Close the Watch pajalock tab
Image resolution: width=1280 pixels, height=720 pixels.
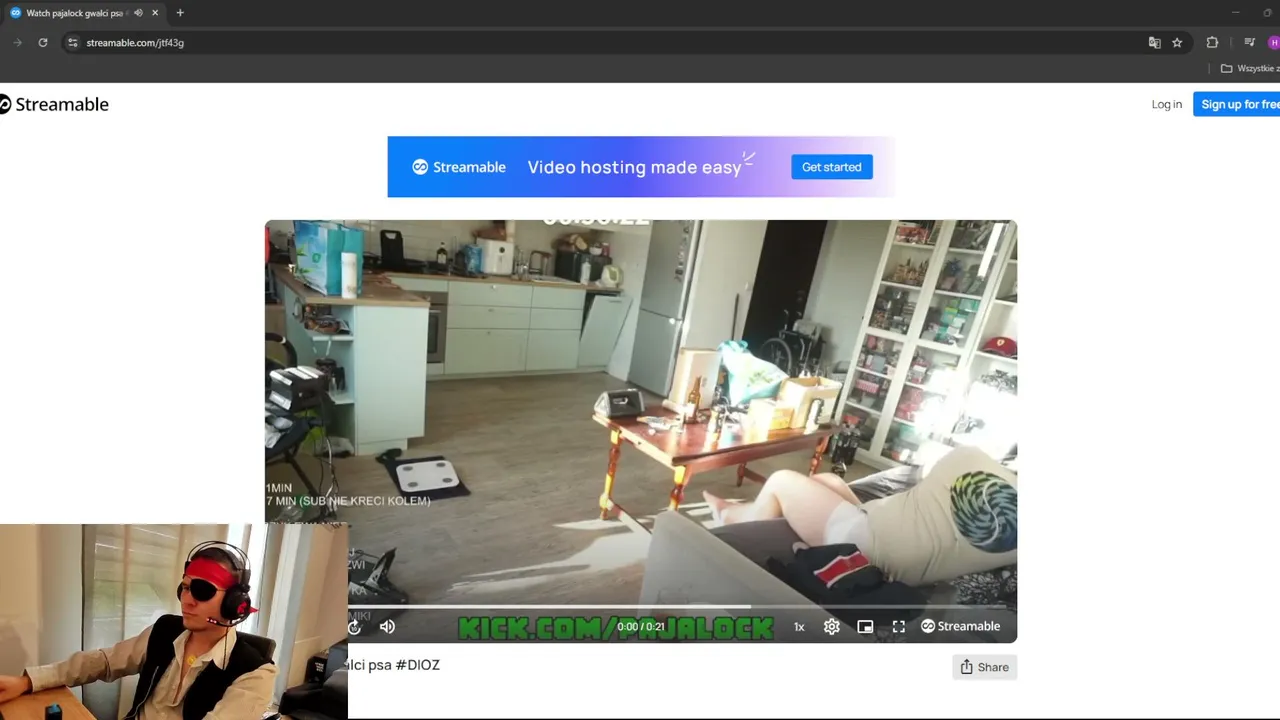click(x=155, y=13)
